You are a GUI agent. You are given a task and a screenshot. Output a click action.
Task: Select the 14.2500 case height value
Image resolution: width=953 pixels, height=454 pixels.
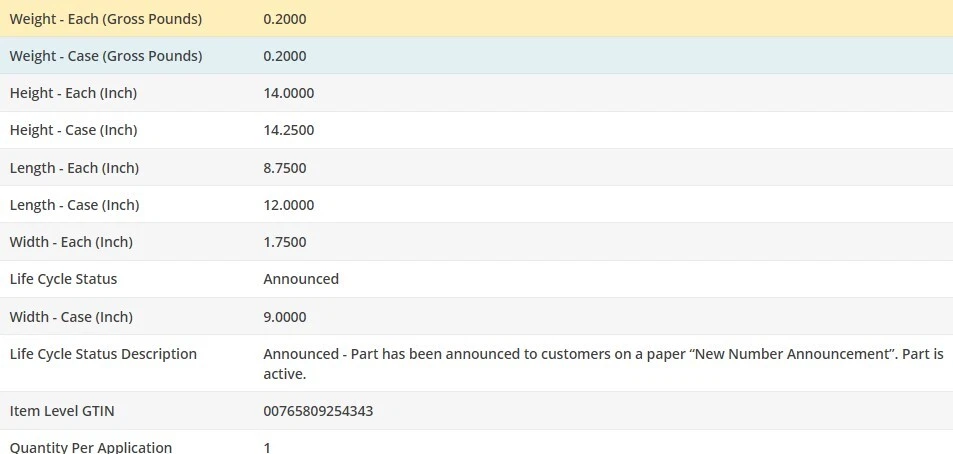pos(289,130)
